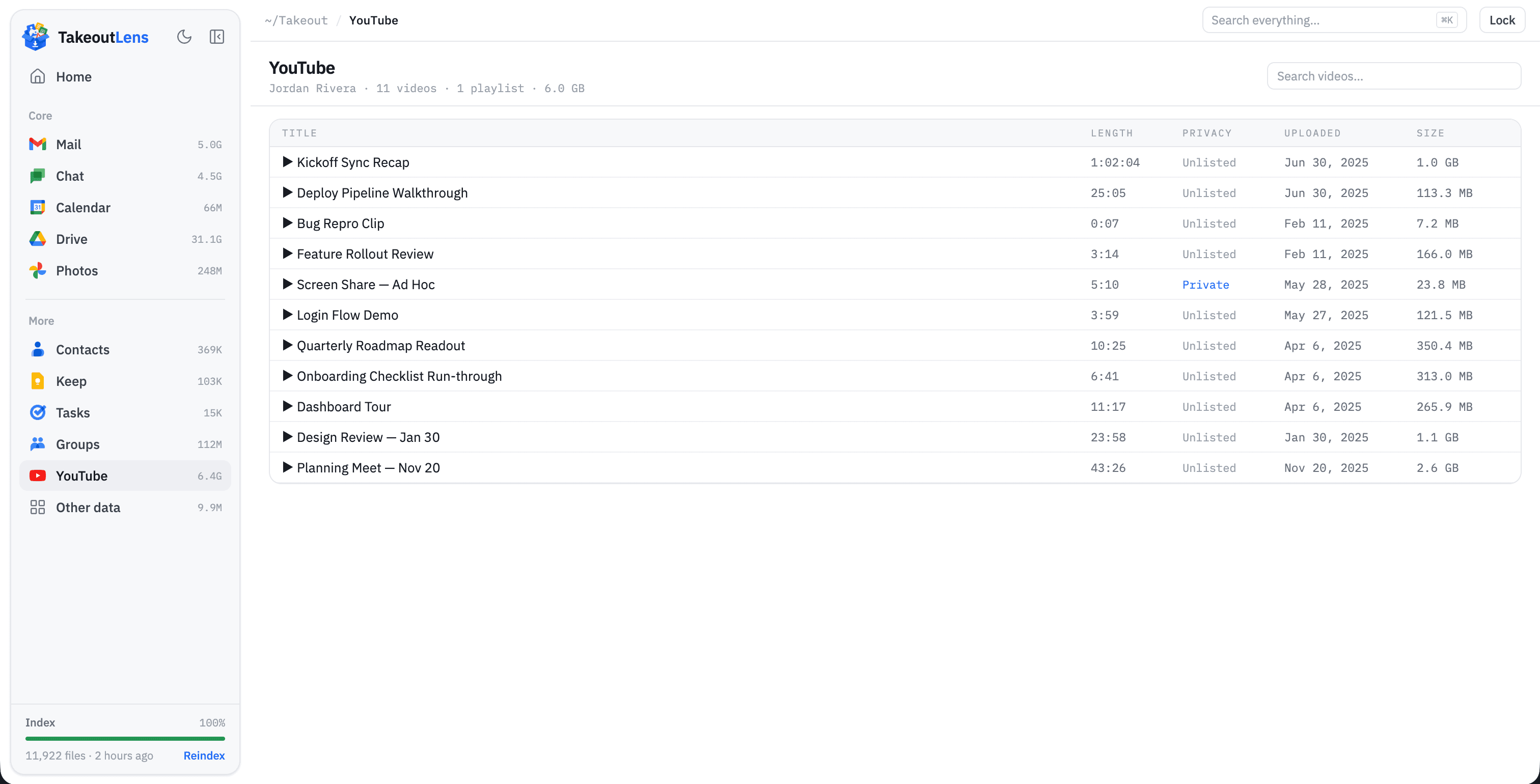The width and height of the screenshot is (1540, 784).
Task: Sort by the Title column header
Action: pos(299,133)
